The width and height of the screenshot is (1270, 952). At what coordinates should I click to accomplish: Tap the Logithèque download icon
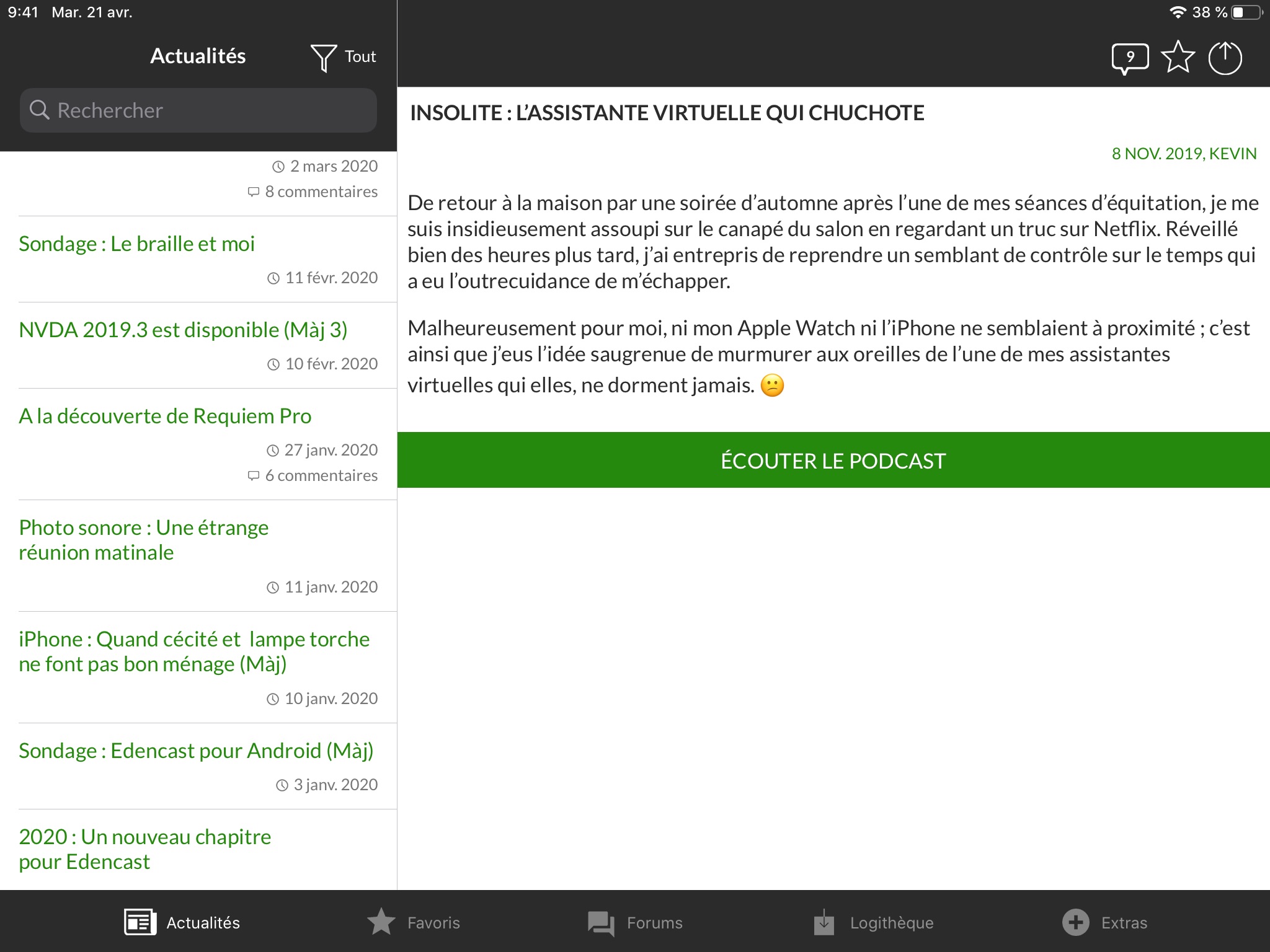click(824, 922)
